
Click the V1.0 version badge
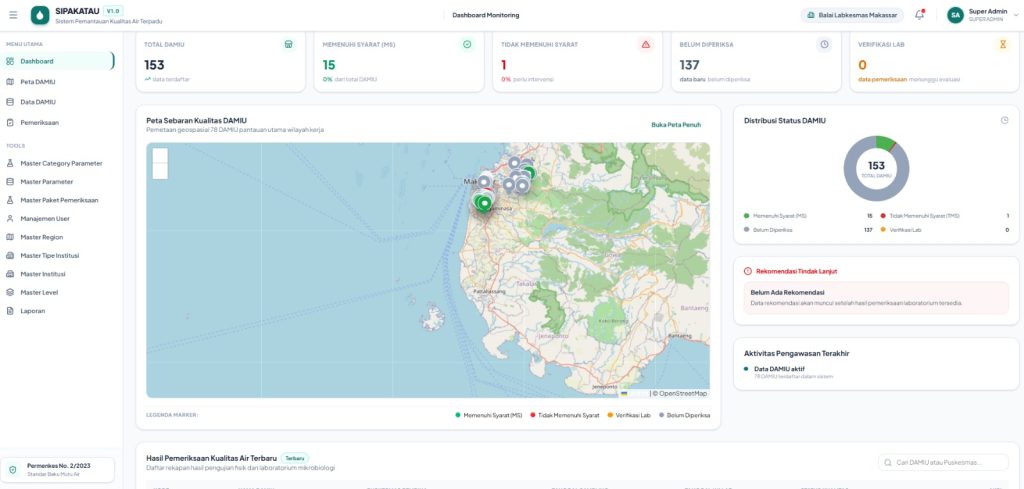coord(114,11)
